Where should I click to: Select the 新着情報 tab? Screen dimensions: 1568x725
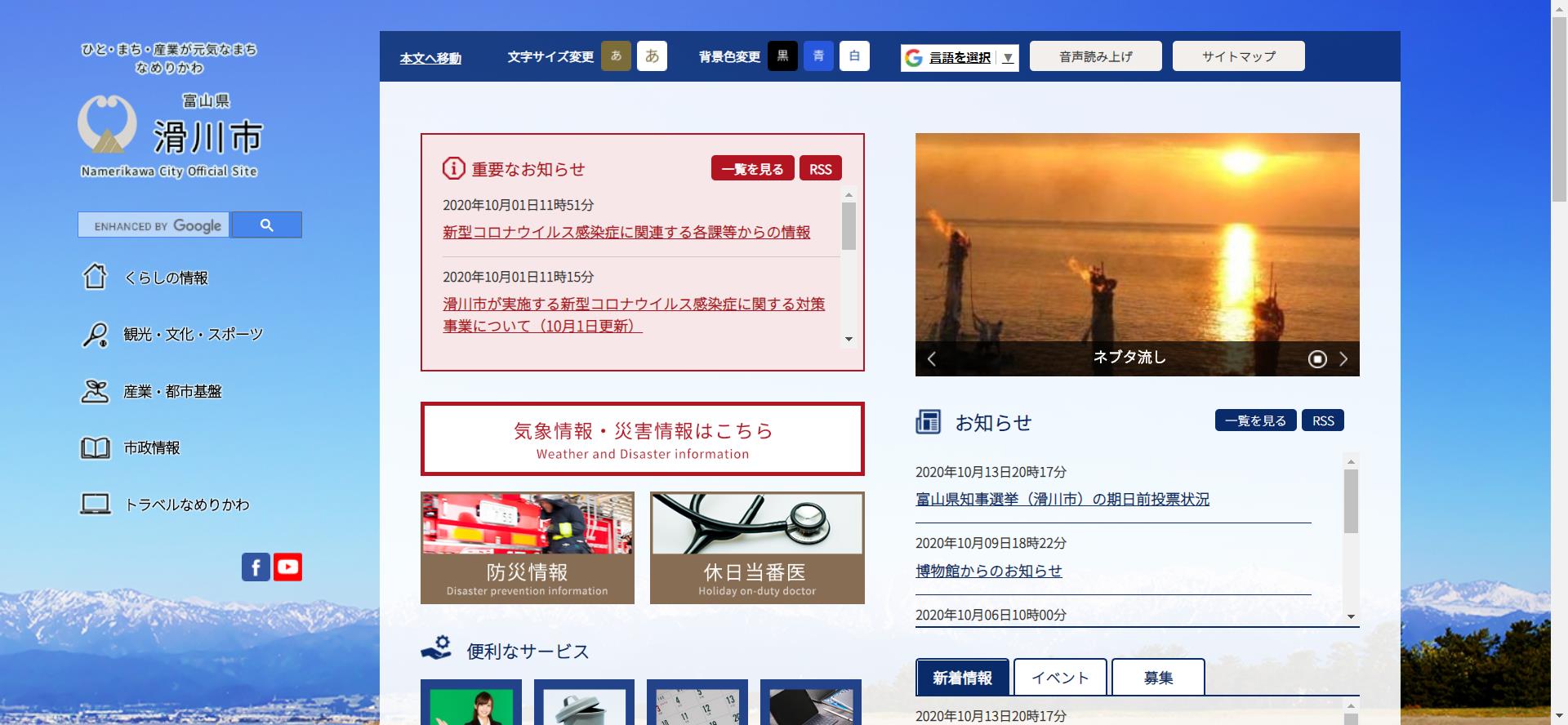click(x=962, y=677)
